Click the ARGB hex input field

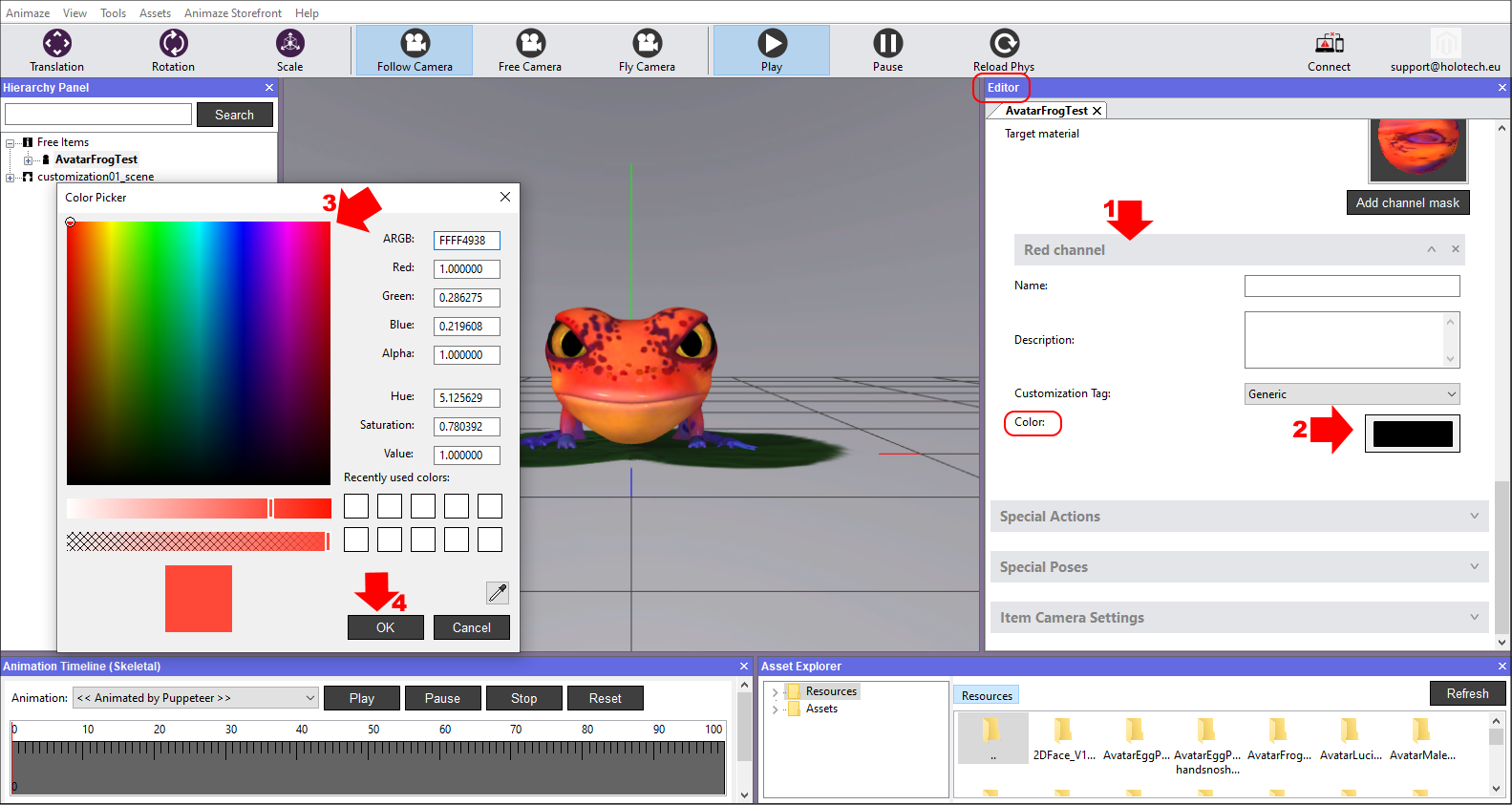click(467, 241)
